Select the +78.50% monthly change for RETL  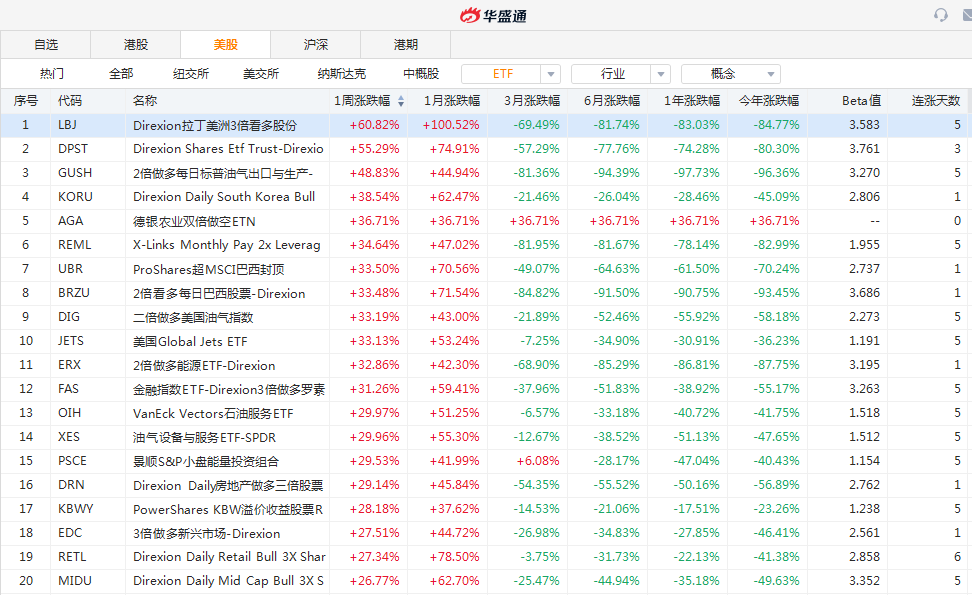click(x=454, y=557)
